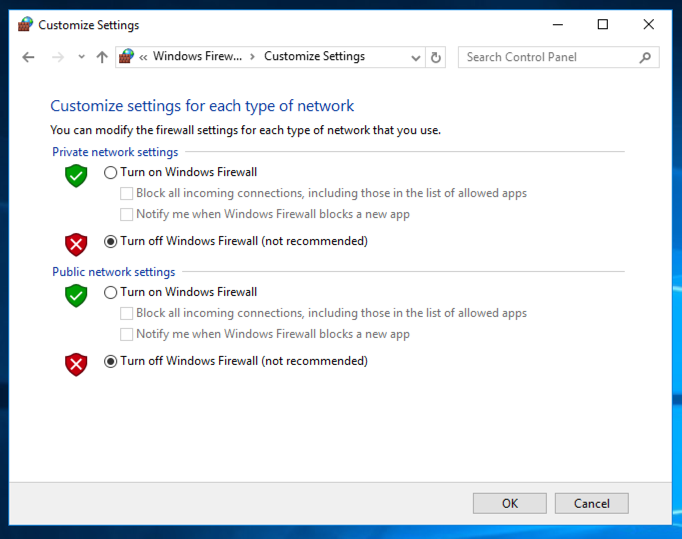
Task: Click the Up one level arrow
Action: tap(101, 58)
